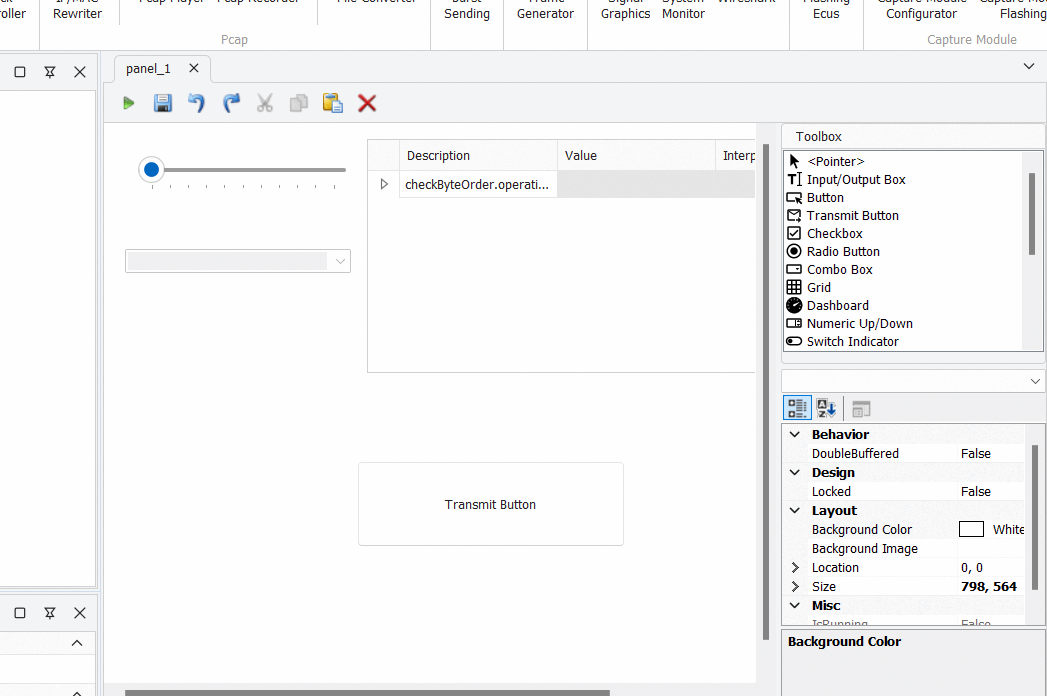Collapse the Design property category
1047x696 pixels.
click(795, 472)
